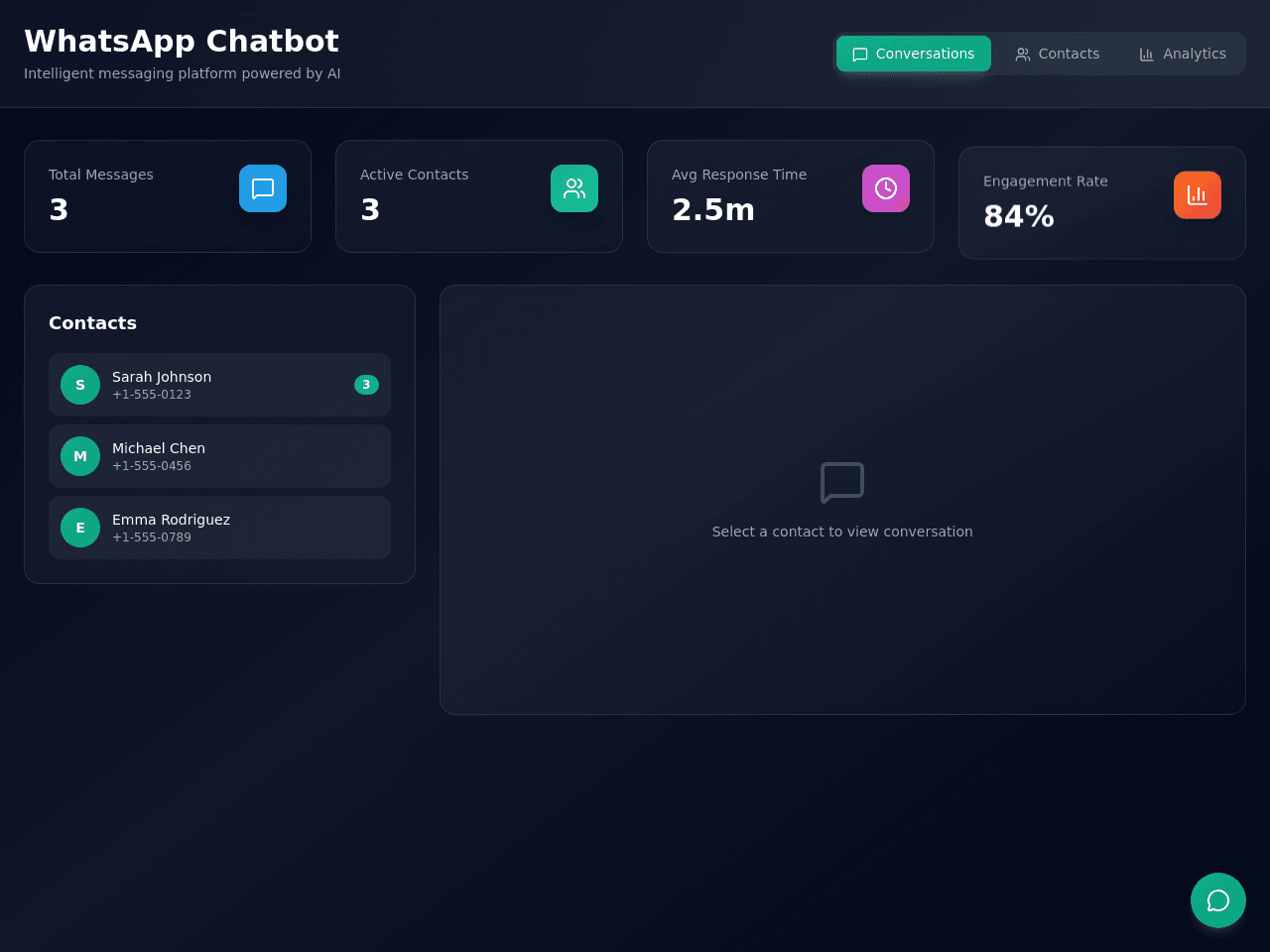Image resolution: width=1270 pixels, height=952 pixels.
Task: Select the Michael Chen contact name
Action: [159, 448]
